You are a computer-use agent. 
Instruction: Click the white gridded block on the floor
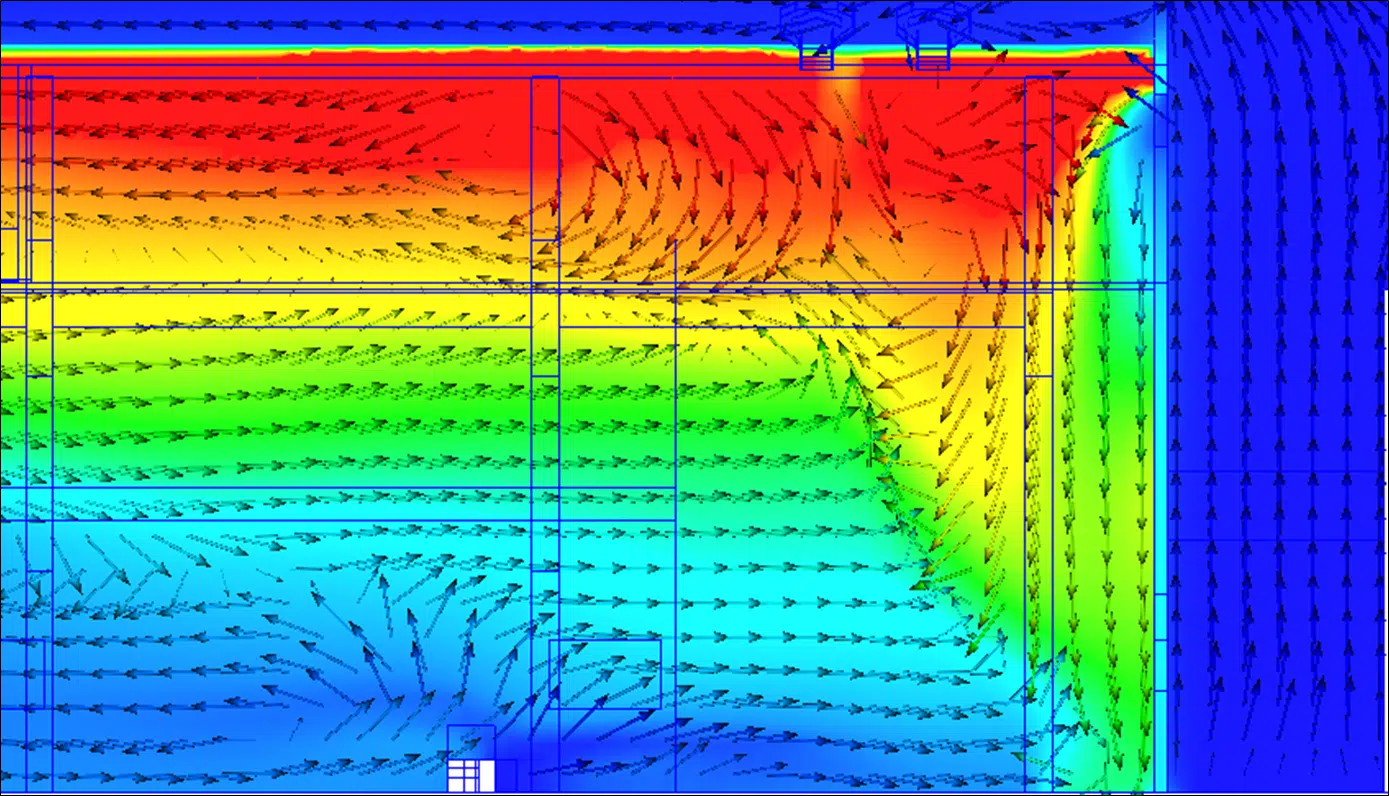coord(472,776)
